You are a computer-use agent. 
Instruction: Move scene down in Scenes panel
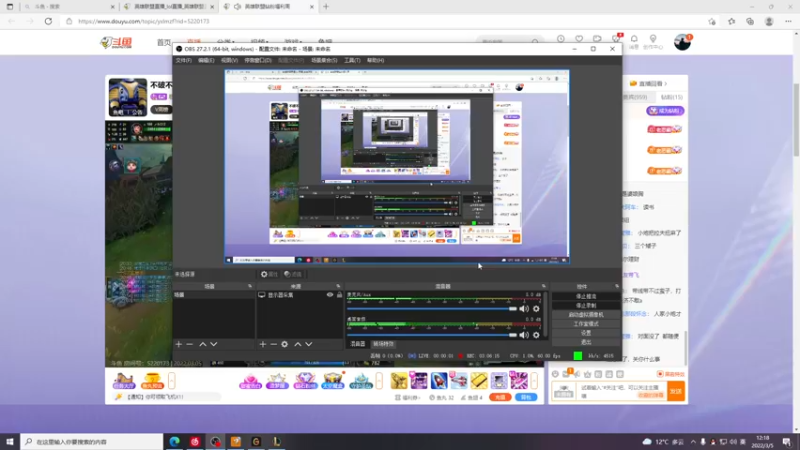click(214, 344)
